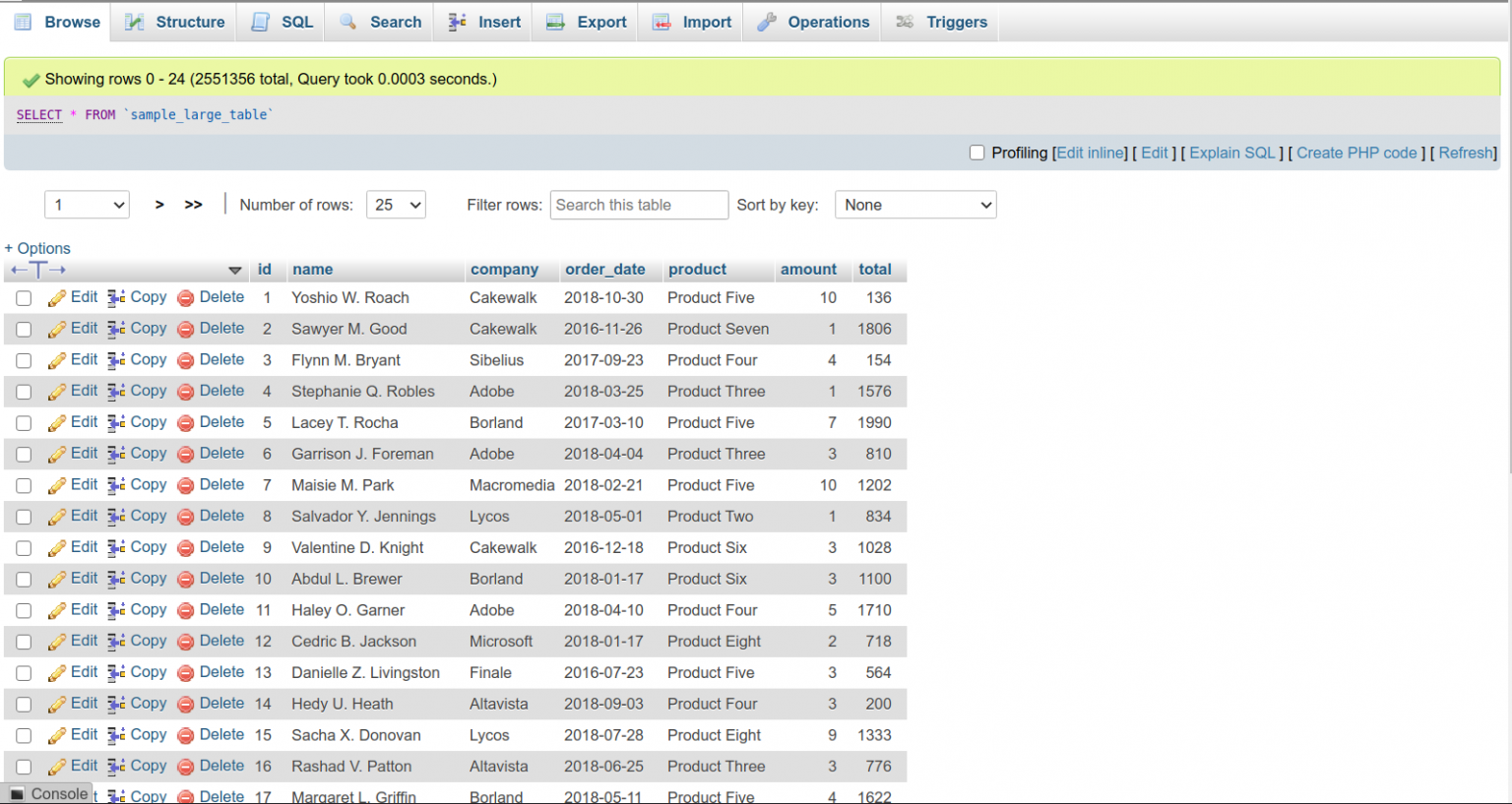Expand the Options section
Viewport: 1512px width, 804px height.
pos(36,248)
